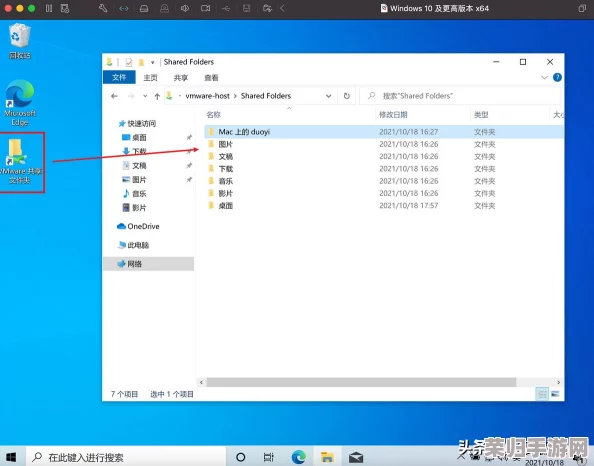
Task: Click the network adapter arrows icon
Action: point(123,8)
